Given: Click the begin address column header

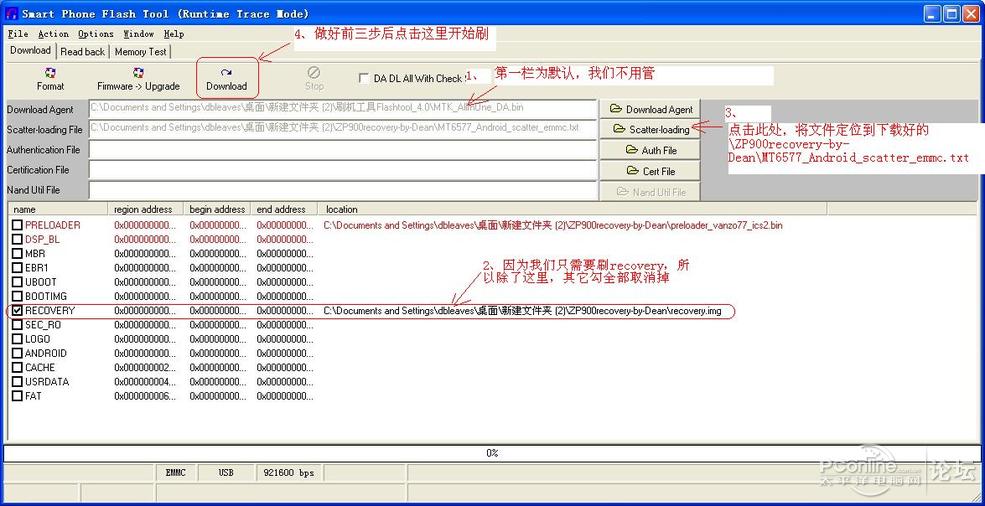Looking at the screenshot, I should pos(217,209).
